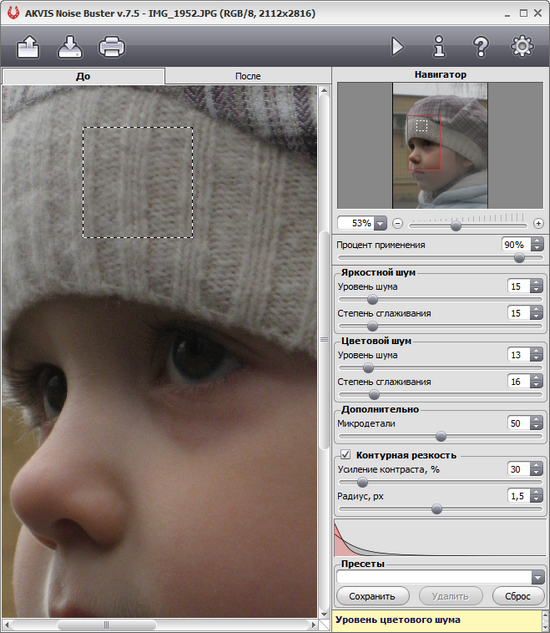This screenshot has width=550, height=633.
Task: Open help with the question mark icon
Action: (481, 46)
